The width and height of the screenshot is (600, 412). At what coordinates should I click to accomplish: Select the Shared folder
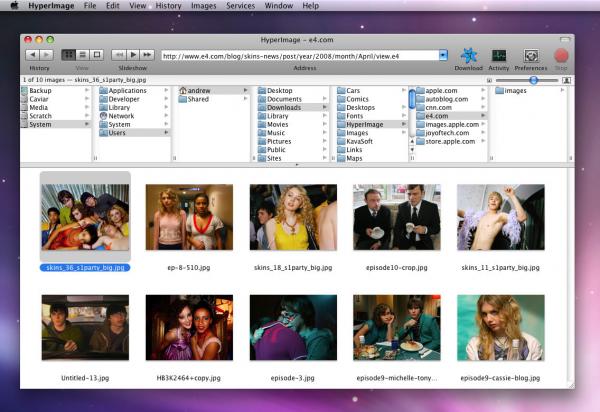pos(213,99)
